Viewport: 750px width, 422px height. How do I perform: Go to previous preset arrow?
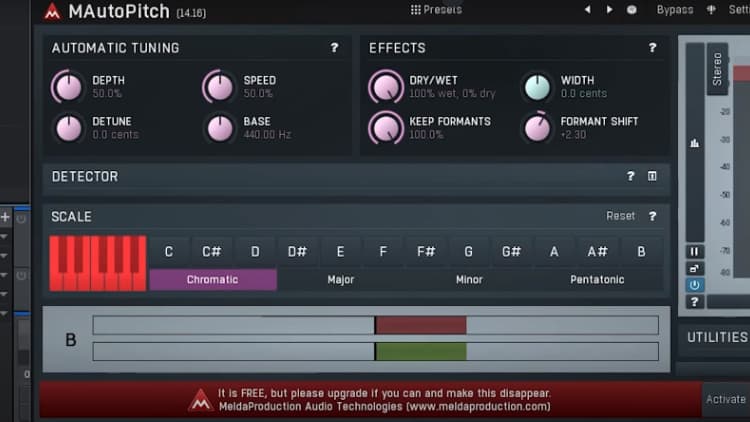(587, 10)
